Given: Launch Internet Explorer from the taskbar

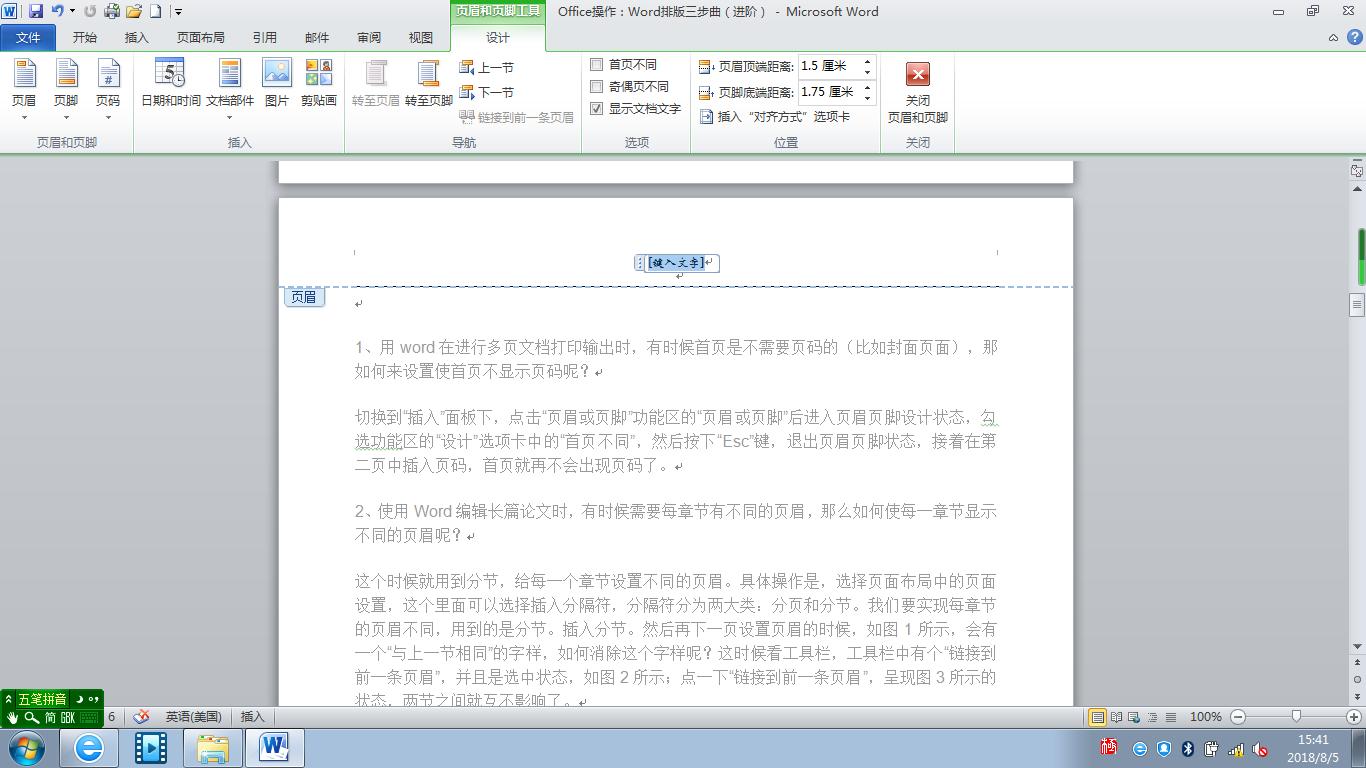Looking at the screenshot, I should pyautogui.click(x=90, y=747).
